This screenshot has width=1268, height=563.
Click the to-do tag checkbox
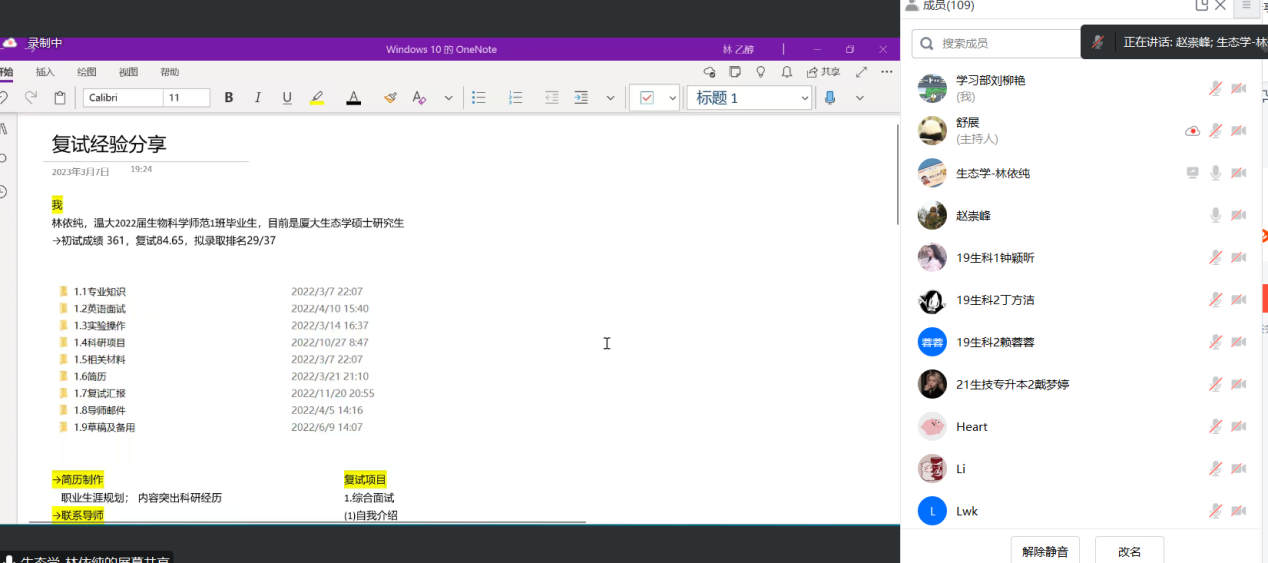[x=647, y=98]
